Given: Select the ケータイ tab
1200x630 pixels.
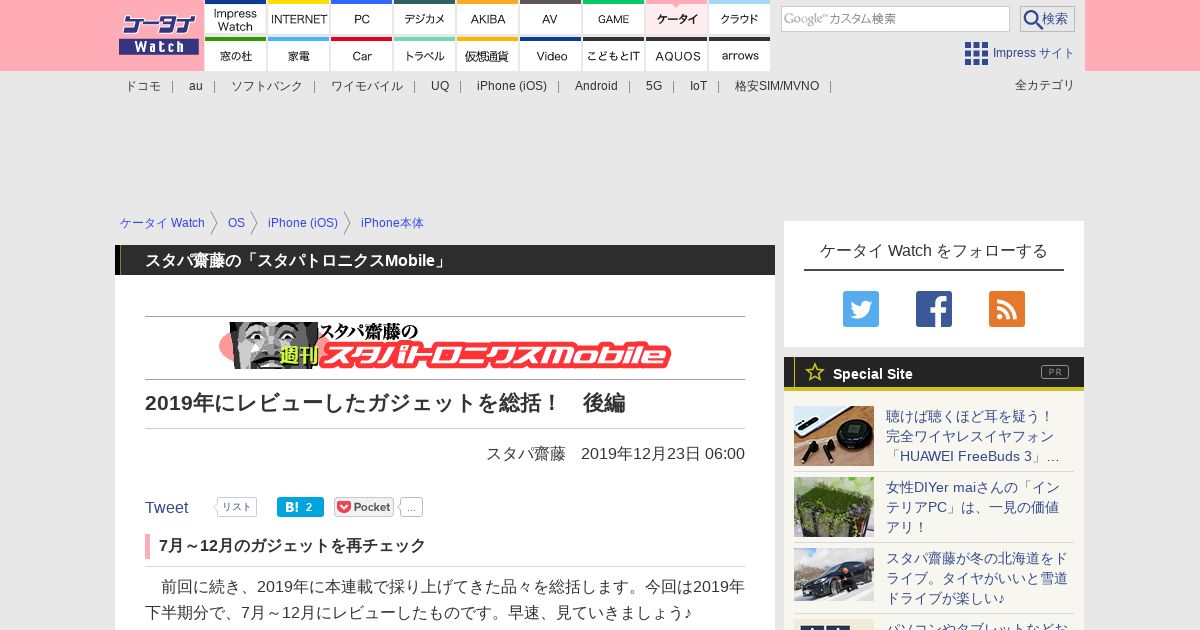Looking at the screenshot, I should [677, 18].
